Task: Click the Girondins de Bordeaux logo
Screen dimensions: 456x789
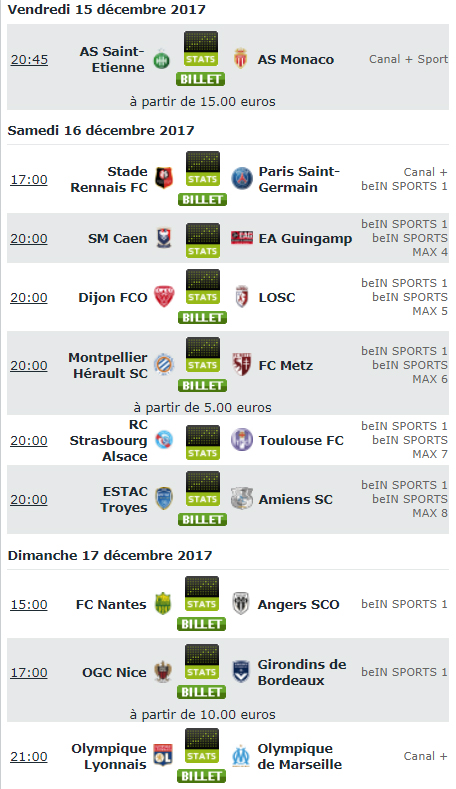Action: 241,672
